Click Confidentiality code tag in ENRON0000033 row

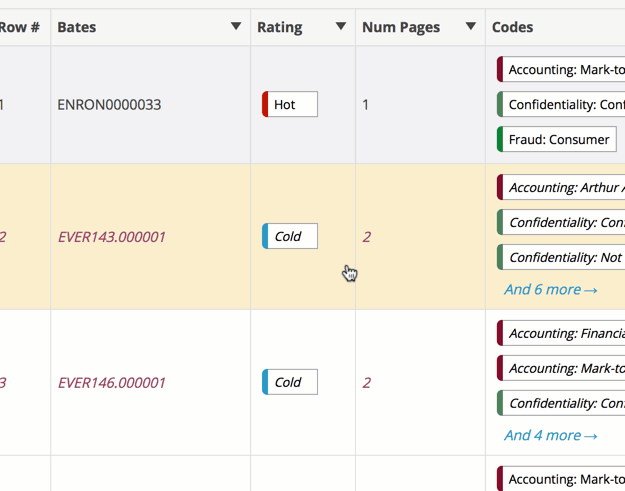coord(561,104)
